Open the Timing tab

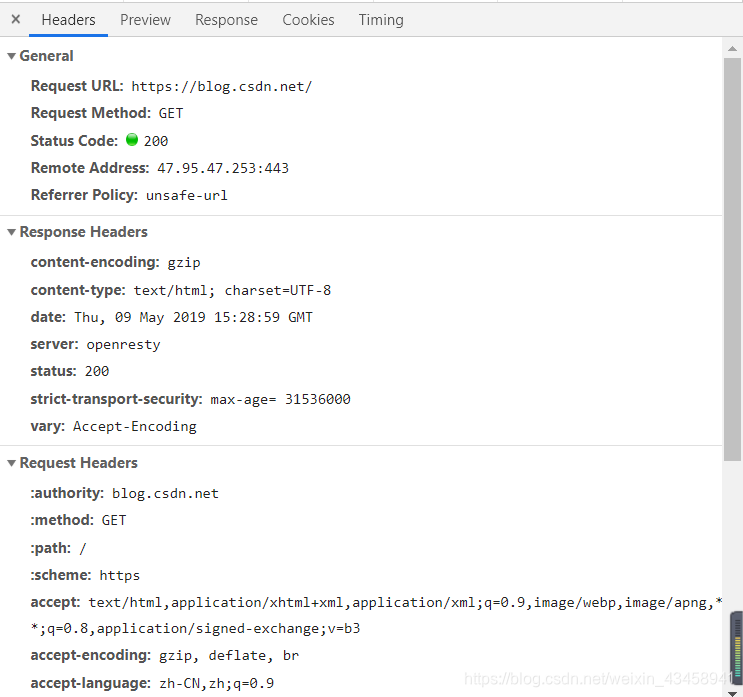381,20
